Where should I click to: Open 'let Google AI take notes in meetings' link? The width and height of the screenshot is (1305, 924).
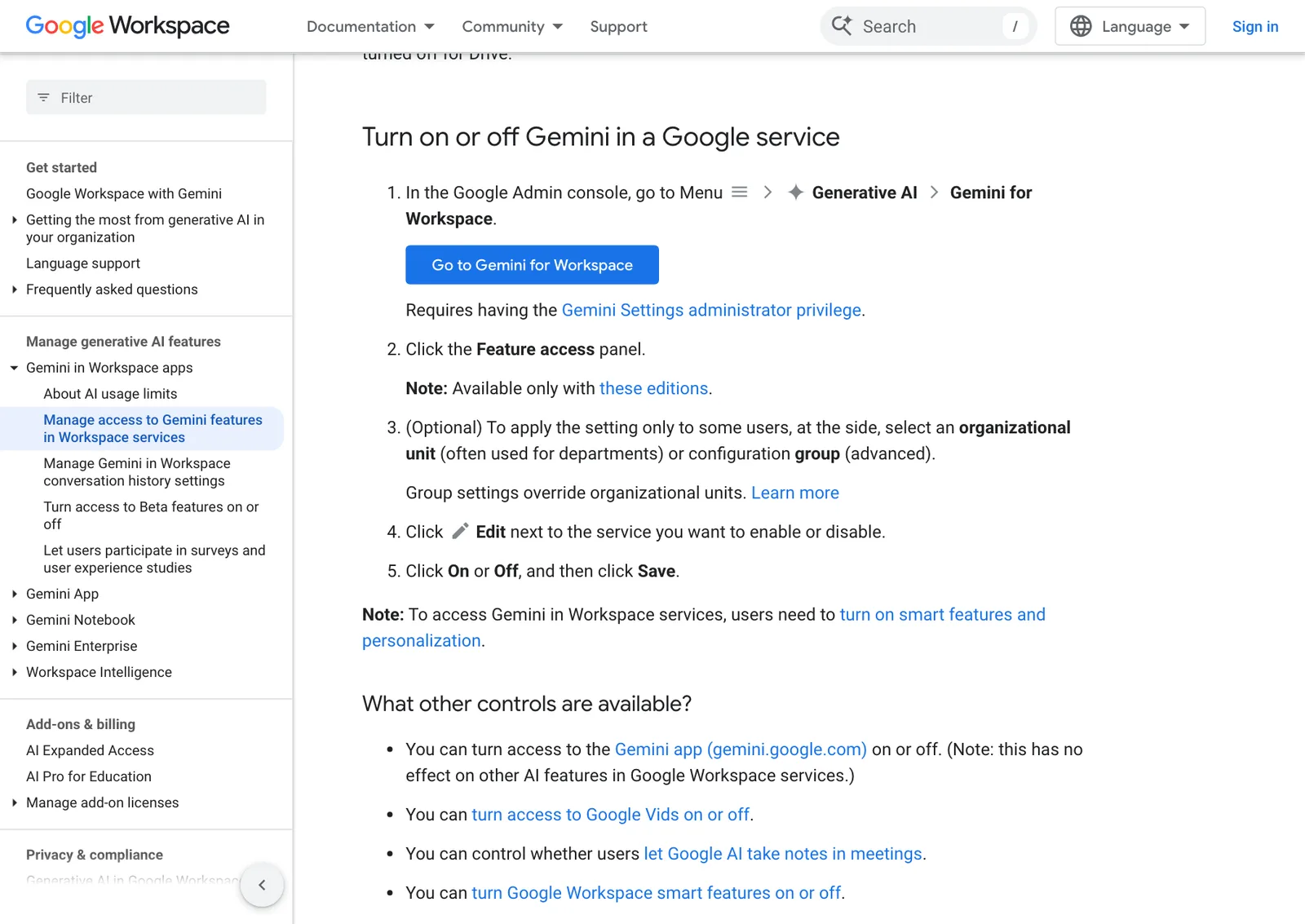click(783, 854)
